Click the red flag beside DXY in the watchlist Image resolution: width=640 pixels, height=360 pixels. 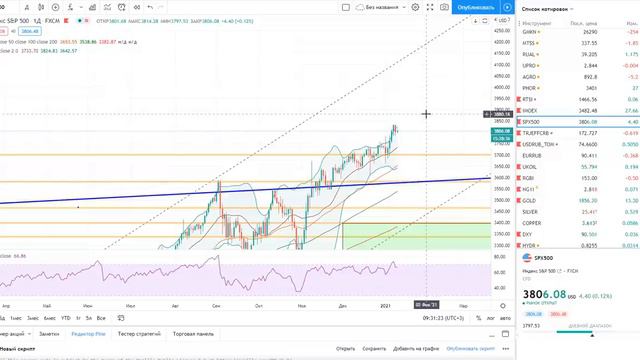tap(519, 235)
